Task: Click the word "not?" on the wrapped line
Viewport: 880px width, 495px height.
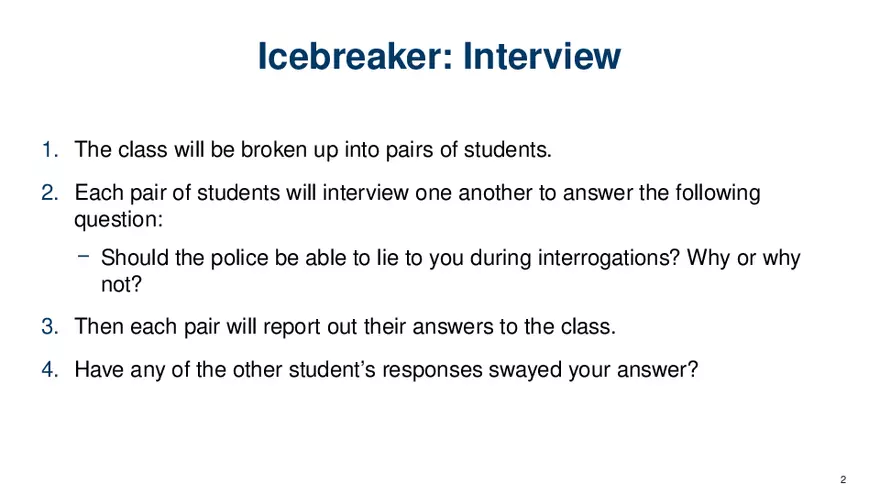Action: point(123,285)
